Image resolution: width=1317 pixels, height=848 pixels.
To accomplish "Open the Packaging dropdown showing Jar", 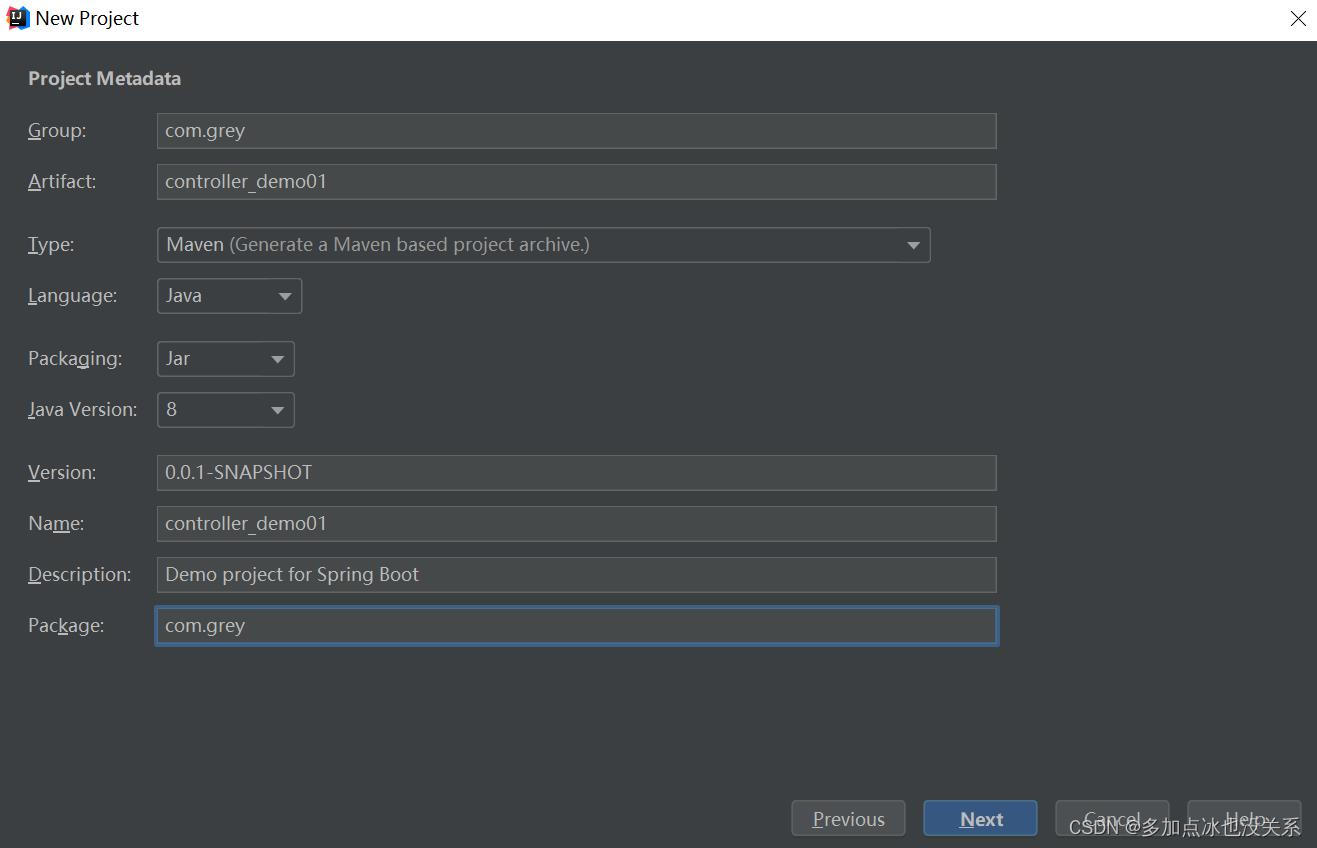I will pos(225,359).
